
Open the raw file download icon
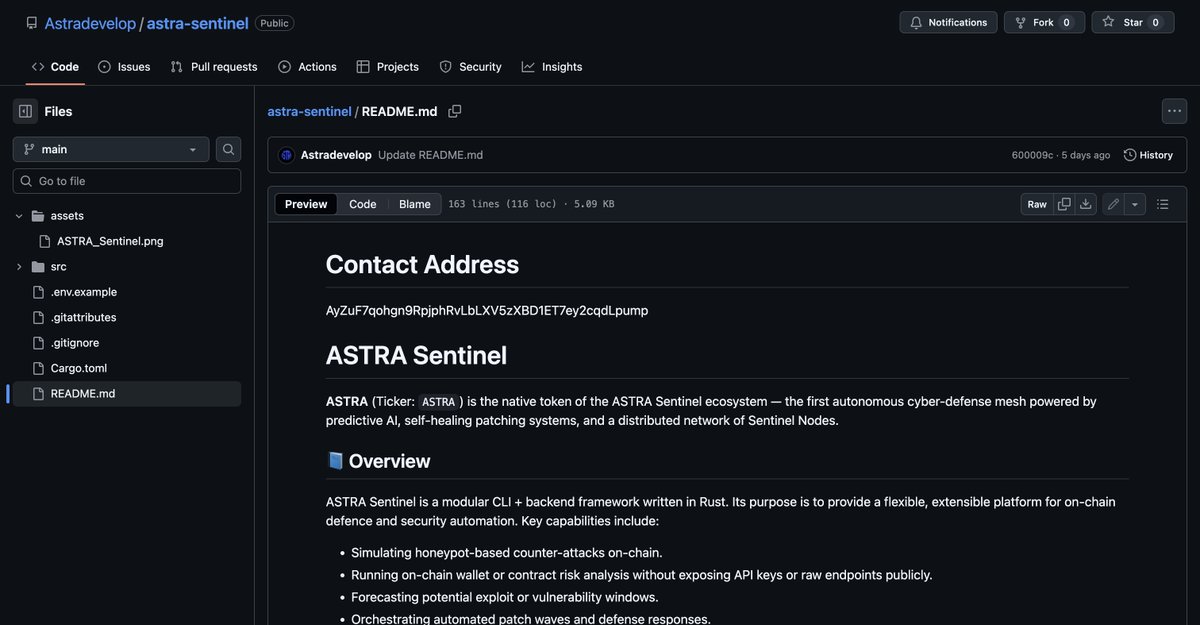1085,202
